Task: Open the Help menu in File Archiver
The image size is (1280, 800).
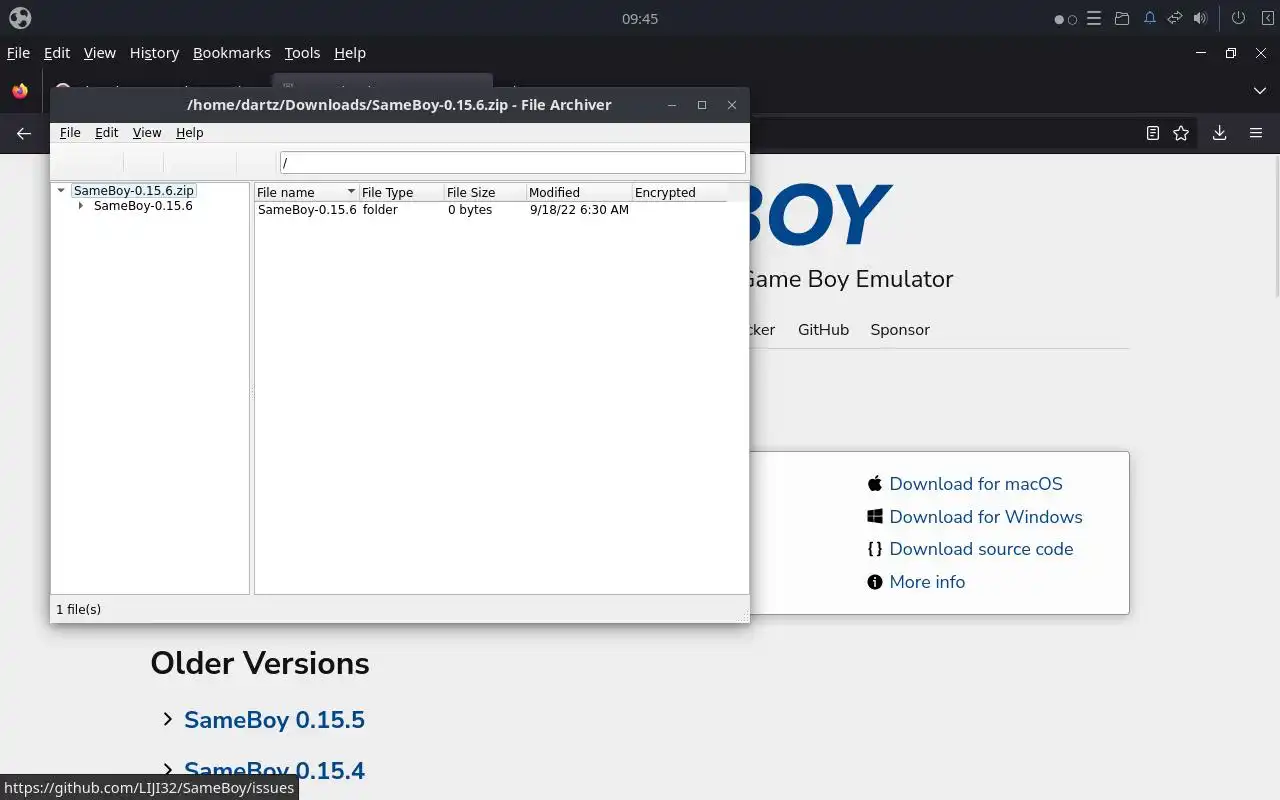Action: click(189, 132)
